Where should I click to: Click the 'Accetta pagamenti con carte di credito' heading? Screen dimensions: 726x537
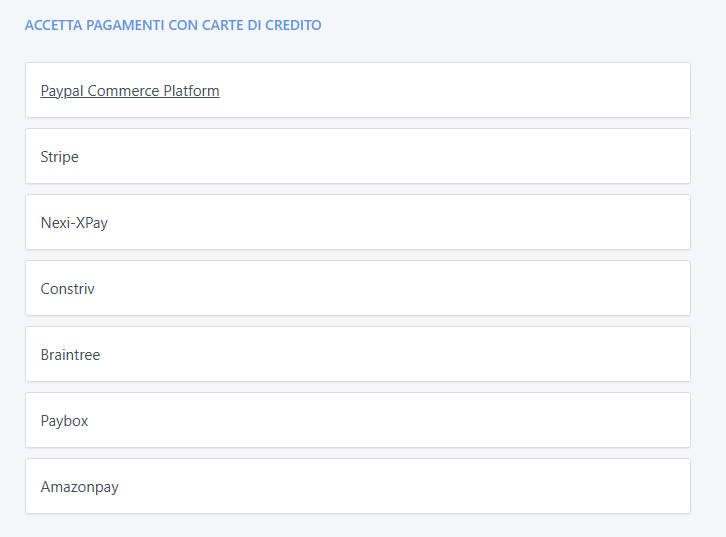(x=173, y=25)
